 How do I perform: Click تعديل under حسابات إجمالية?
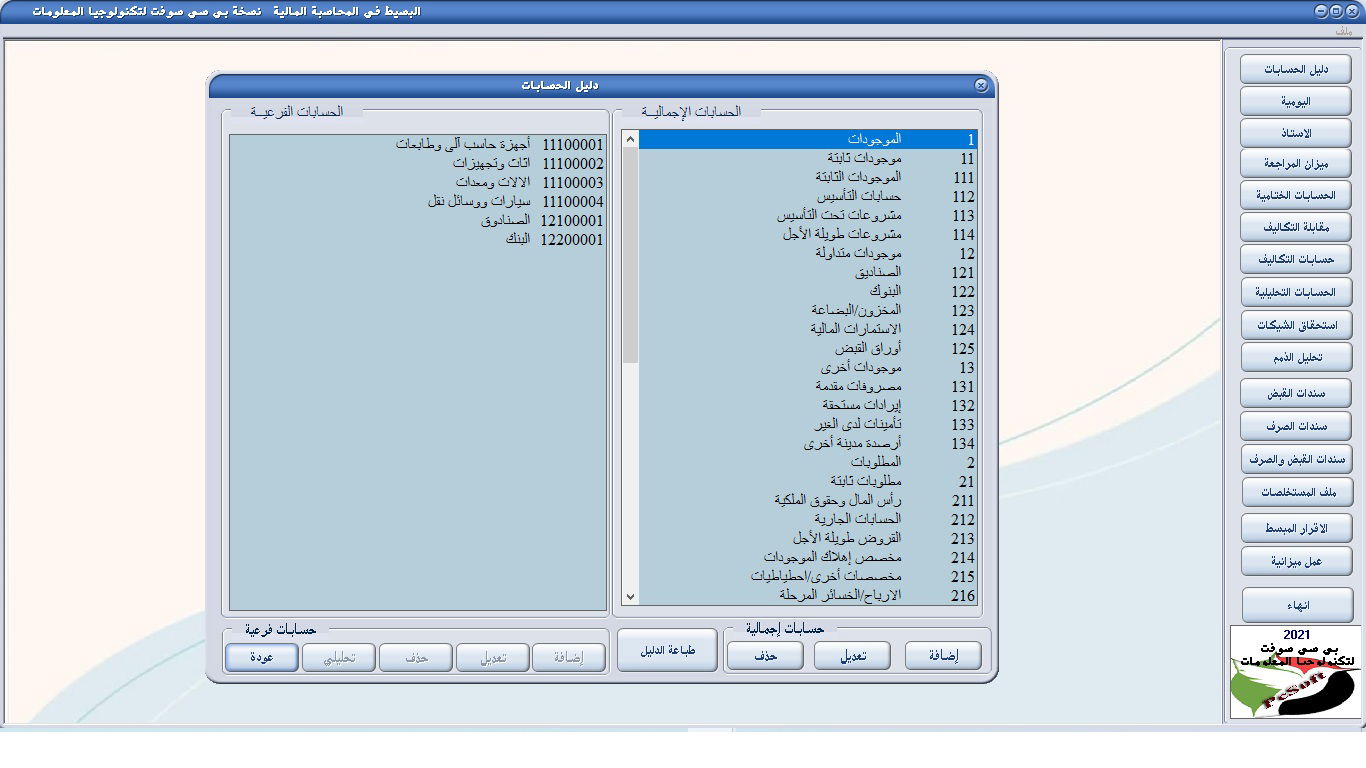(x=852, y=654)
